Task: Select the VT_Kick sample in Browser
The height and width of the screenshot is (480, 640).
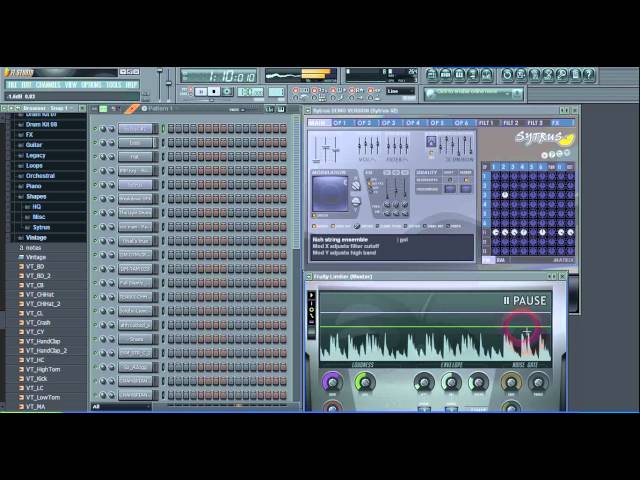Action: pos(37,379)
